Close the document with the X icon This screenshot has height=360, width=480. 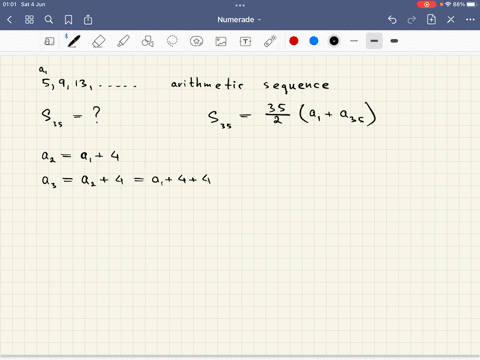tap(451, 20)
